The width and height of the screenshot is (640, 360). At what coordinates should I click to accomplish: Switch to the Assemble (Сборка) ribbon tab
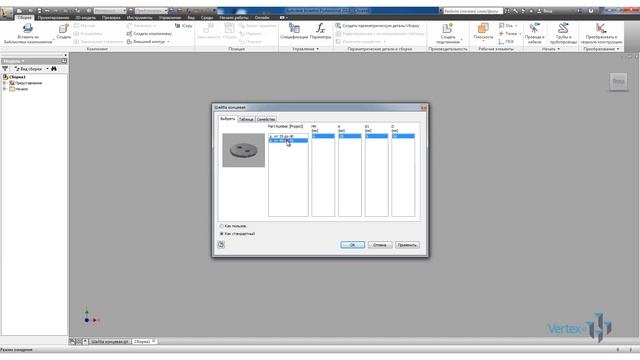click(x=24, y=18)
